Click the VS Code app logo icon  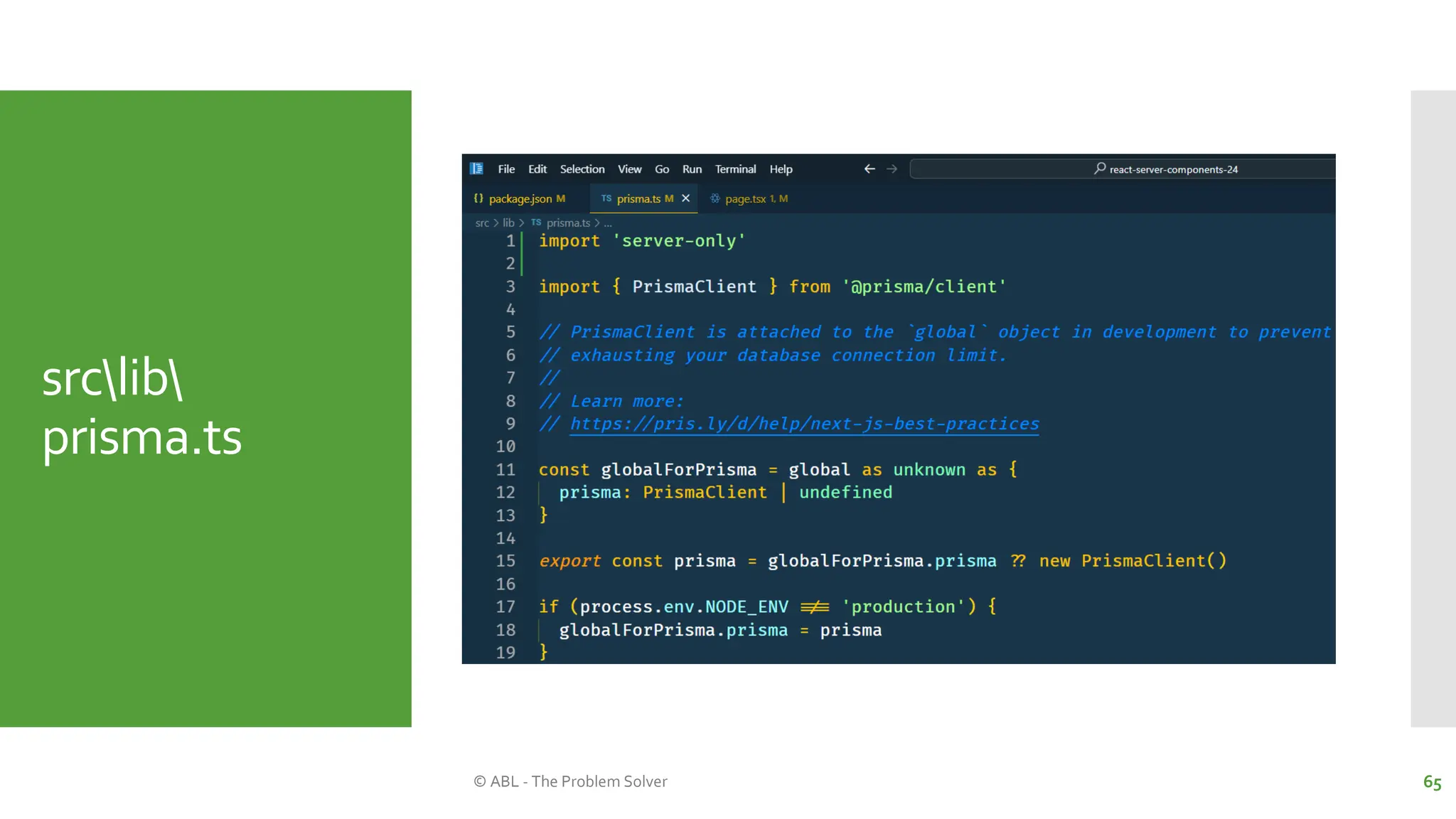click(x=476, y=168)
